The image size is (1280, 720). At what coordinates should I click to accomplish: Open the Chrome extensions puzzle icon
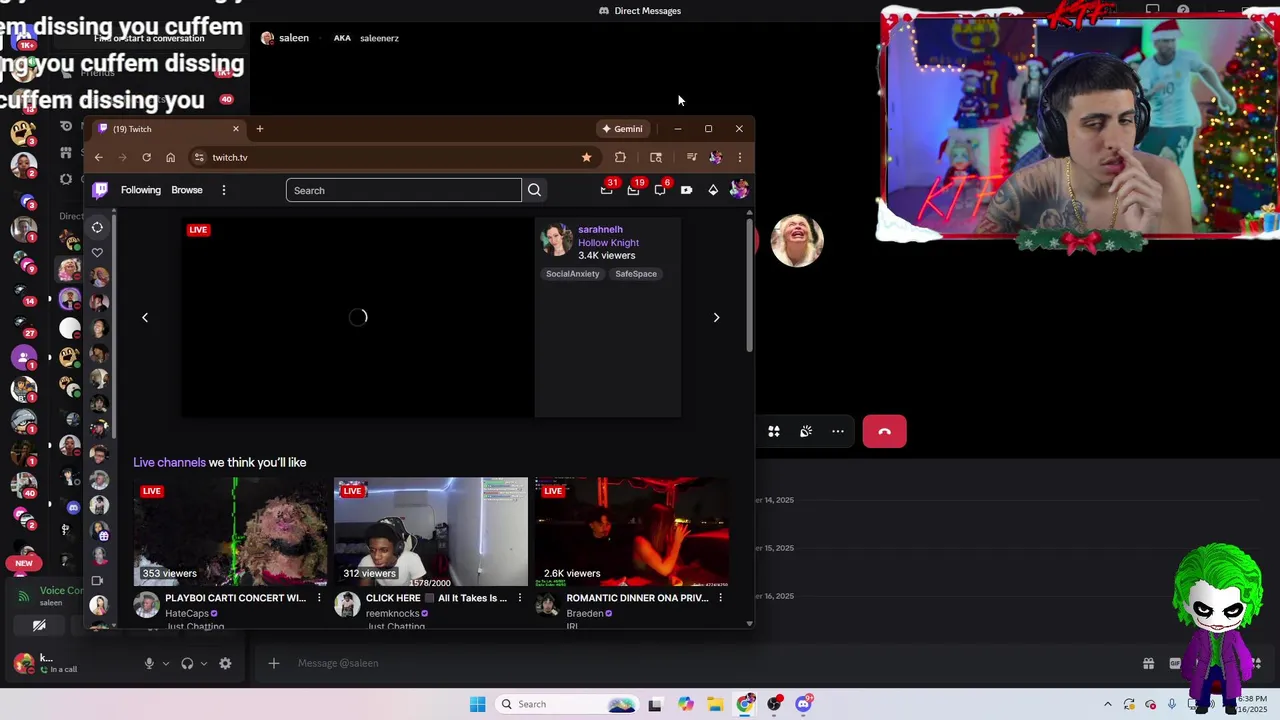(620, 157)
